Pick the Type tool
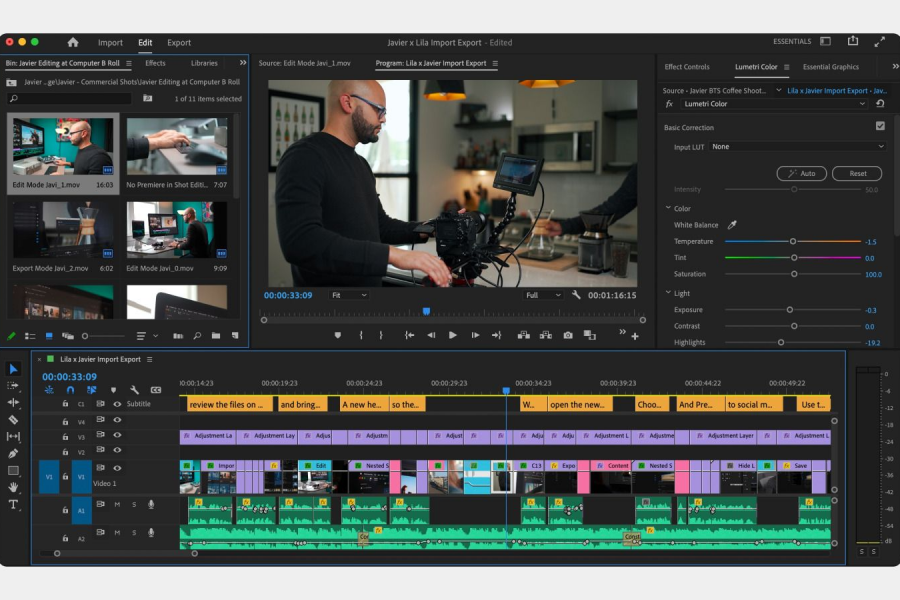This screenshot has height=600, width=900. (13, 504)
